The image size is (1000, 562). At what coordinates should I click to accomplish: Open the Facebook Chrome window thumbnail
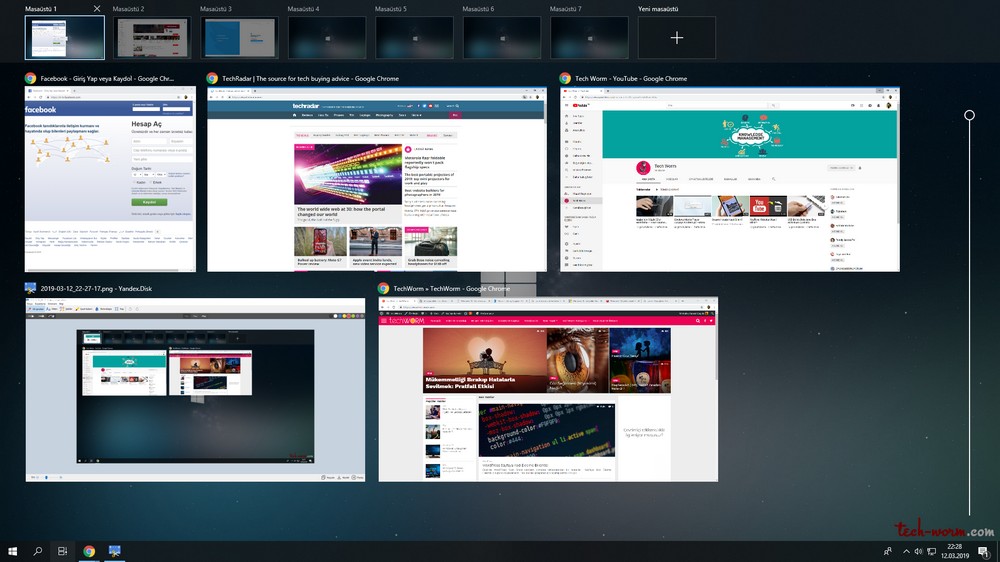tap(110, 178)
